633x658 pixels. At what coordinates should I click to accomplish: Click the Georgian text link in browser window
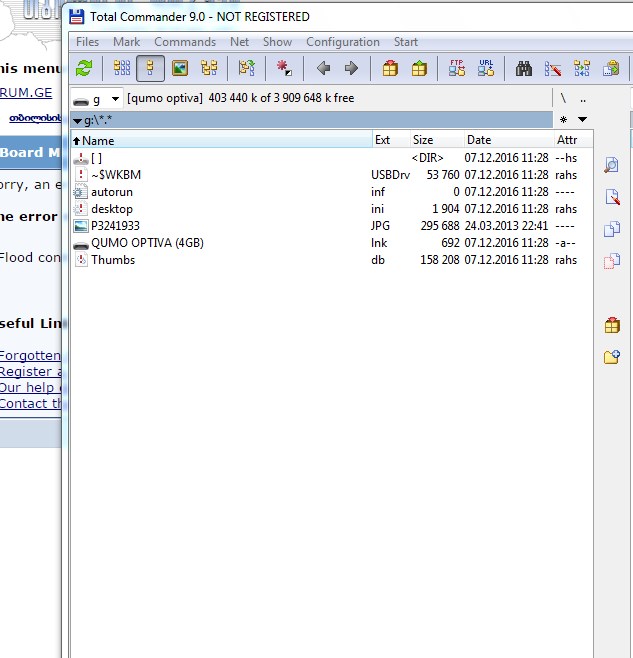point(35,118)
